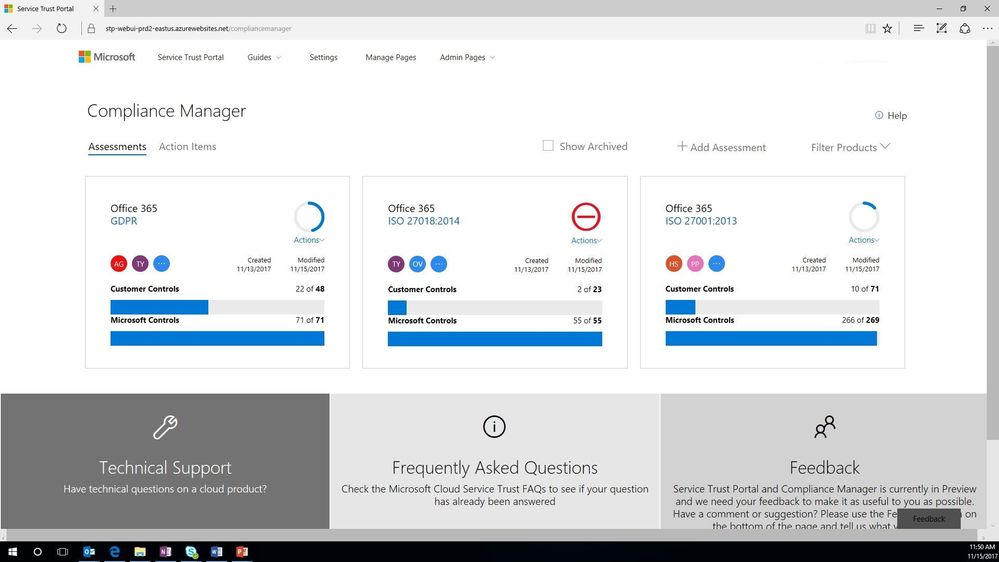Click GDPR Customer Controls progress bar
This screenshot has width=999, height=562.
217,307
